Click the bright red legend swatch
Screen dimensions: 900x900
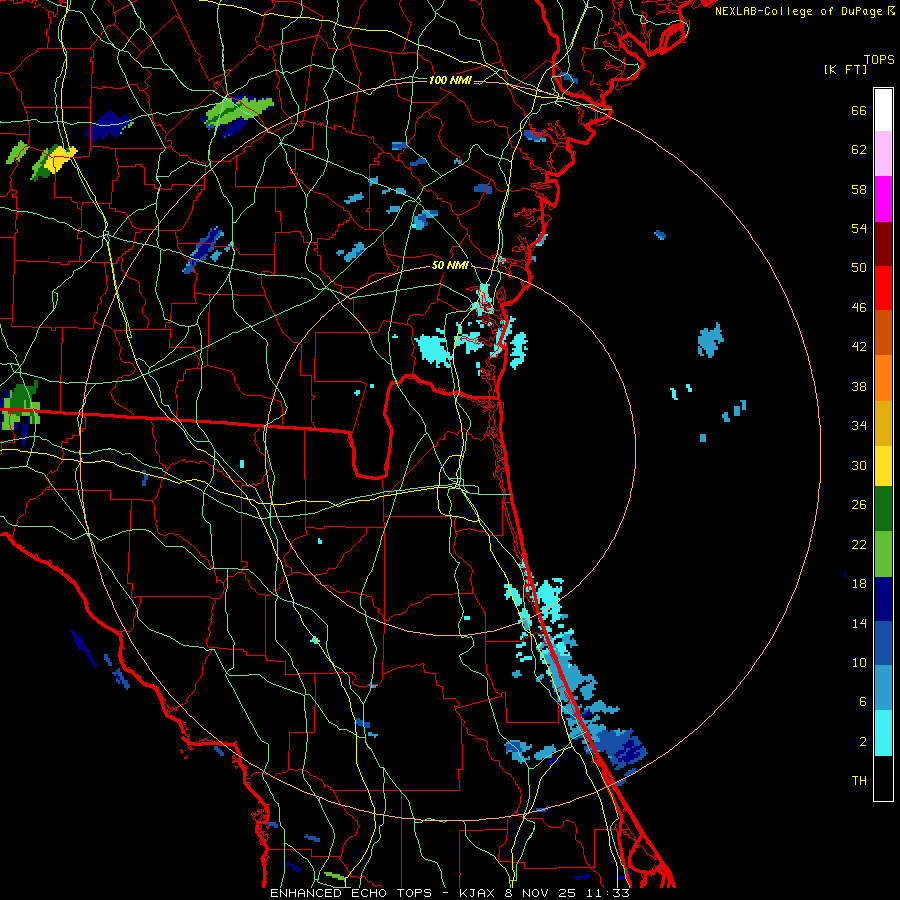pos(883,288)
